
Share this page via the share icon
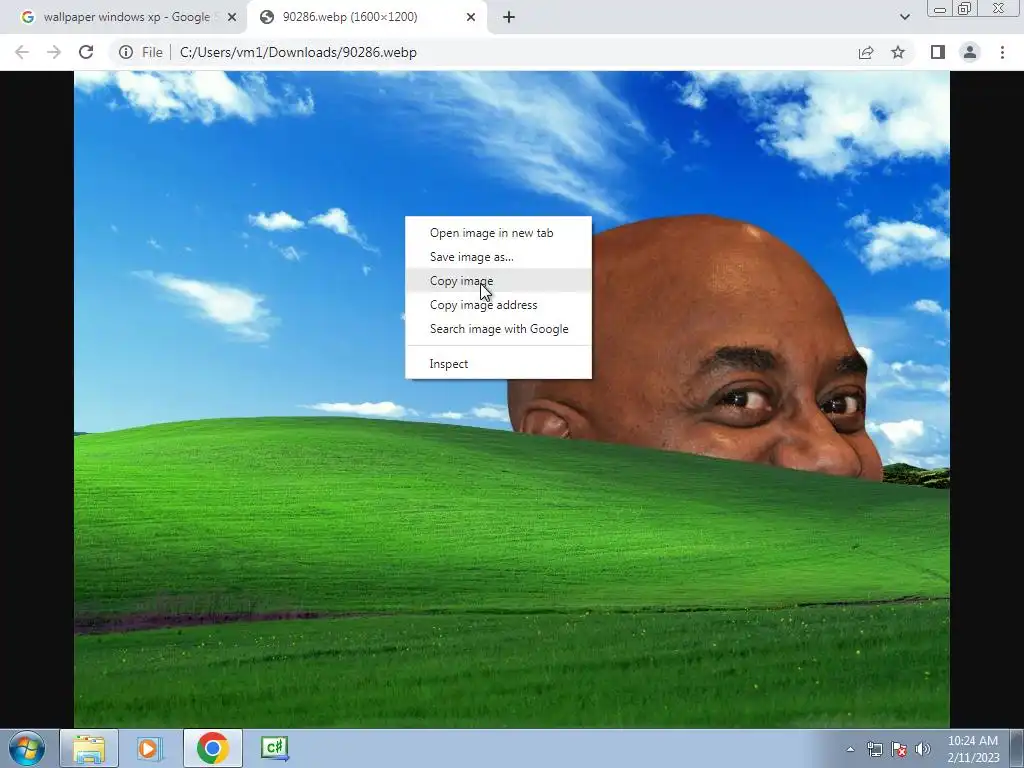(x=866, y=52)
